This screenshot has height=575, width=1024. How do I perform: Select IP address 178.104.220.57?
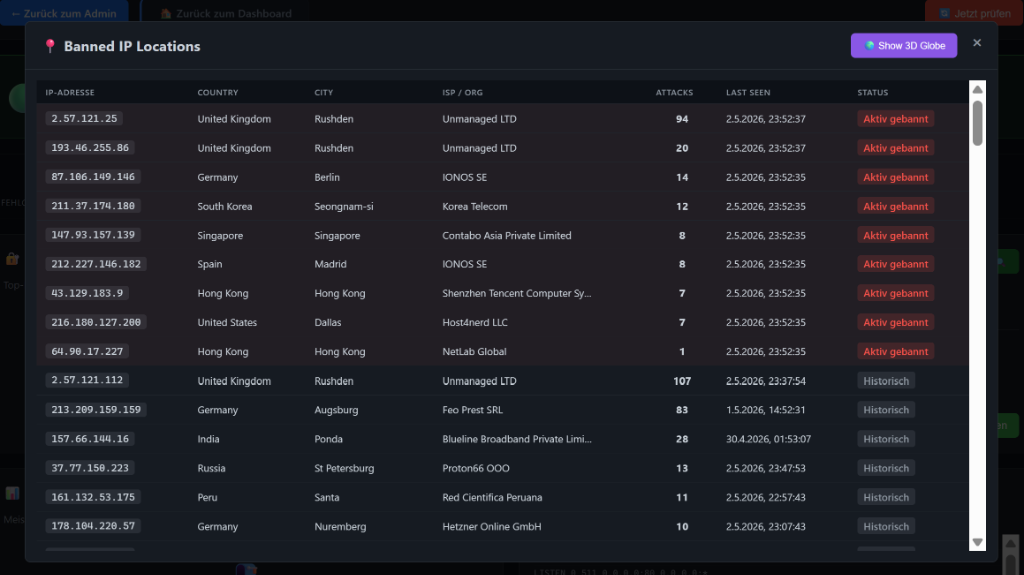(x=93, y=526)
